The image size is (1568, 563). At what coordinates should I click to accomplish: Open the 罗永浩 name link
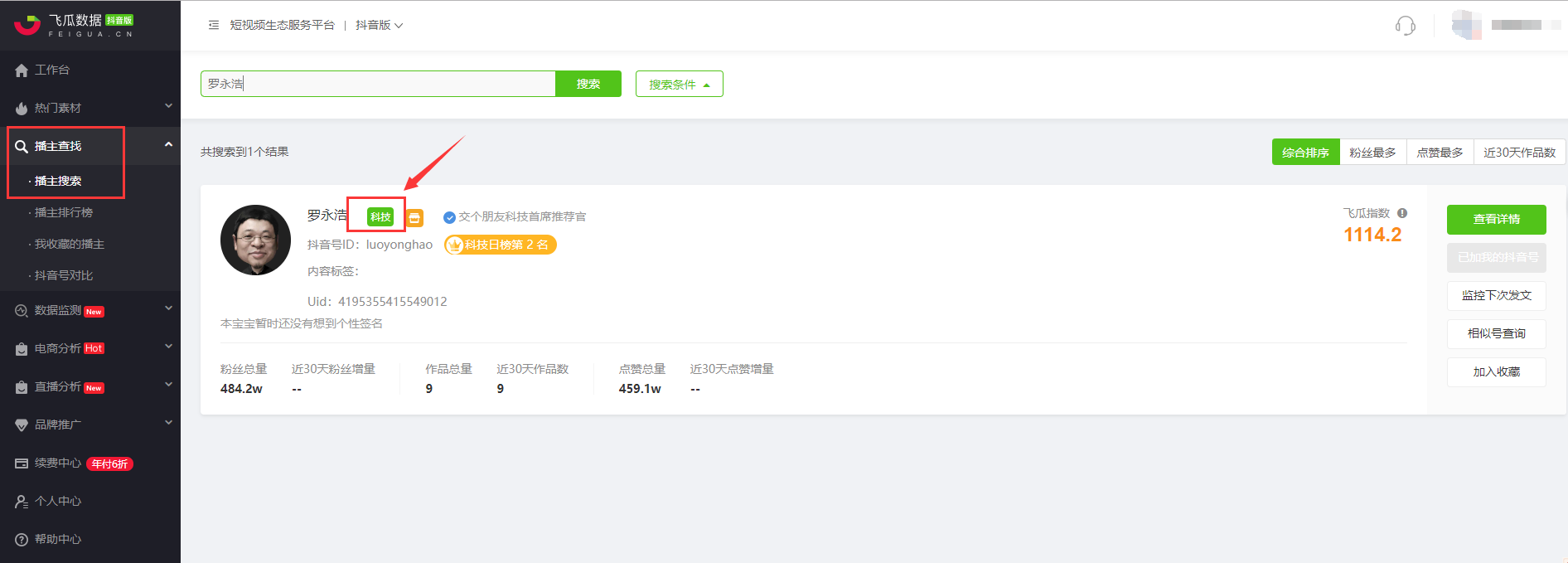(327, 216)
